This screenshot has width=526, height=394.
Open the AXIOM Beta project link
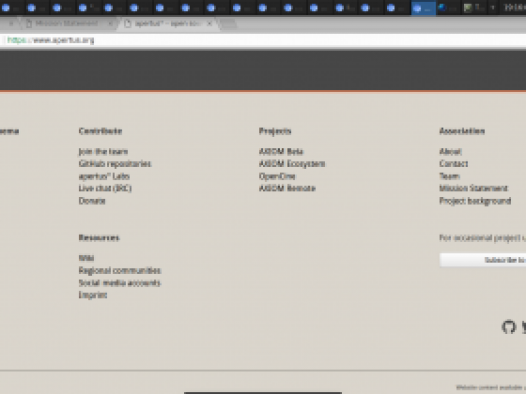click(281, 152)
